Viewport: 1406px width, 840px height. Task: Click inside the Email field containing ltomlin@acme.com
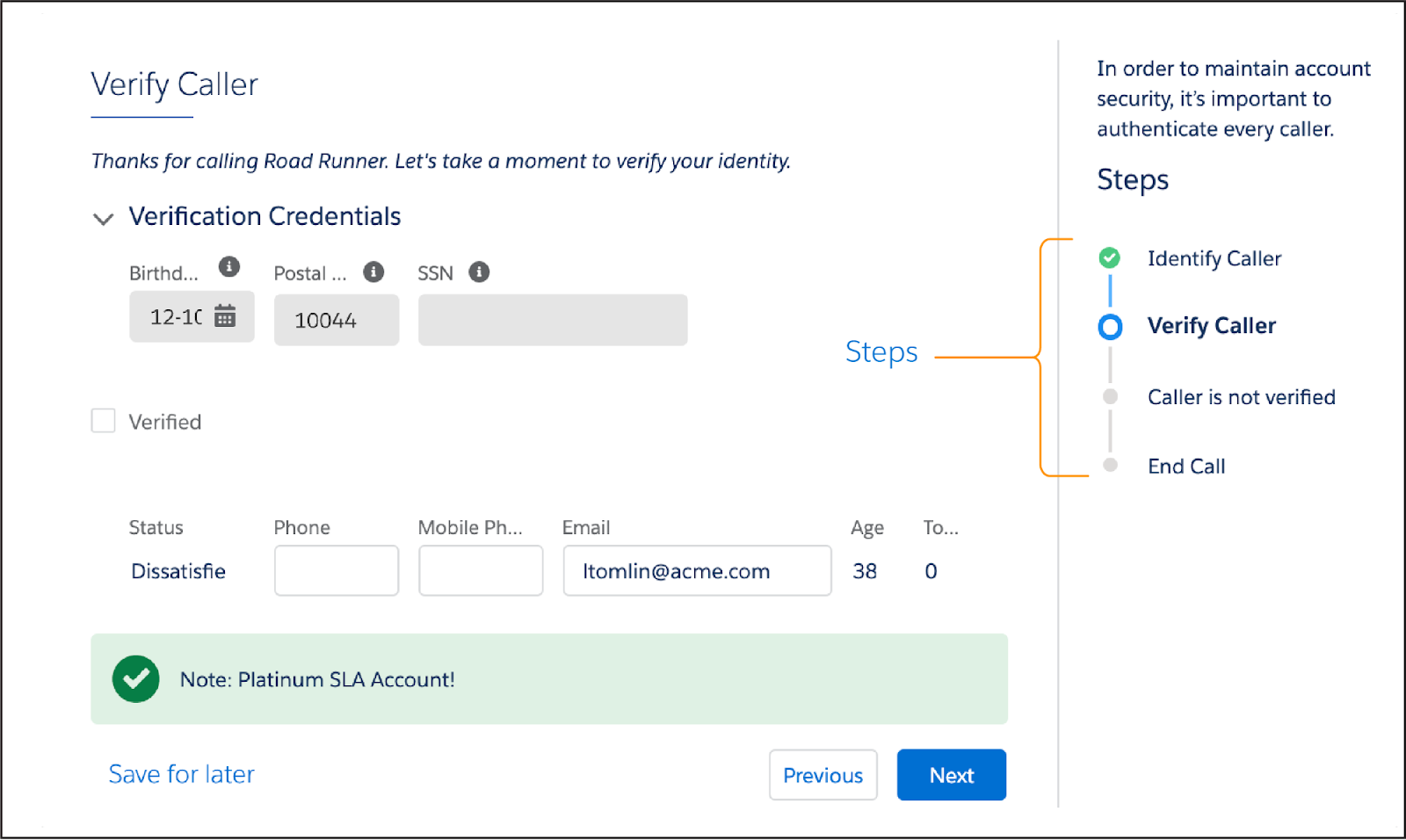pos(696,570)
